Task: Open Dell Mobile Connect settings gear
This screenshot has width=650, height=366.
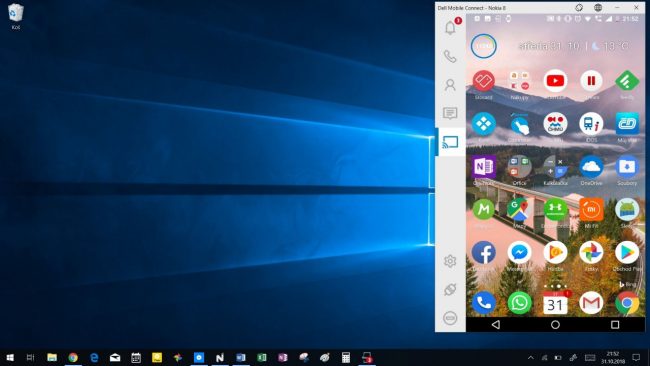Action: [x=450, y=261]
